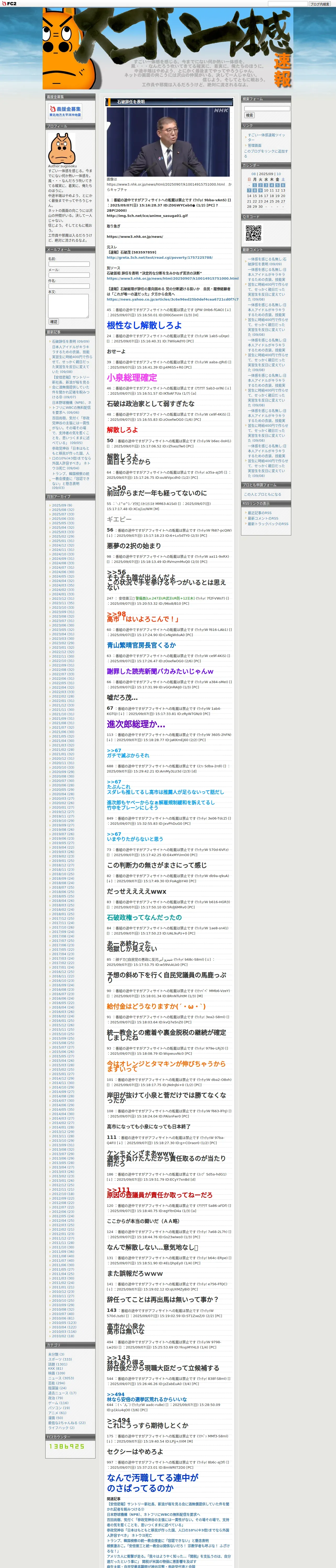Click the >>67 ガチで滅ぶからそれ anchor

128,753
